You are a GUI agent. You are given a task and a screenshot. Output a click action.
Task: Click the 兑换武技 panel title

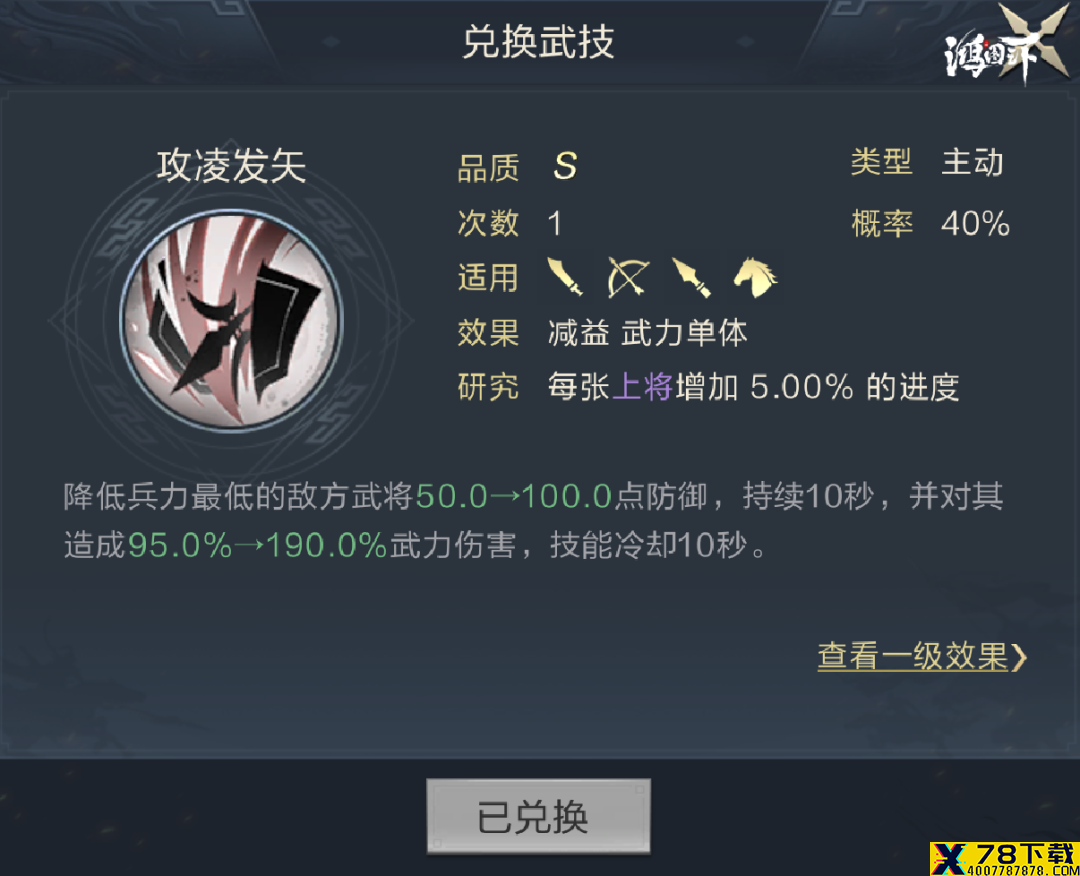coord(538,42)
